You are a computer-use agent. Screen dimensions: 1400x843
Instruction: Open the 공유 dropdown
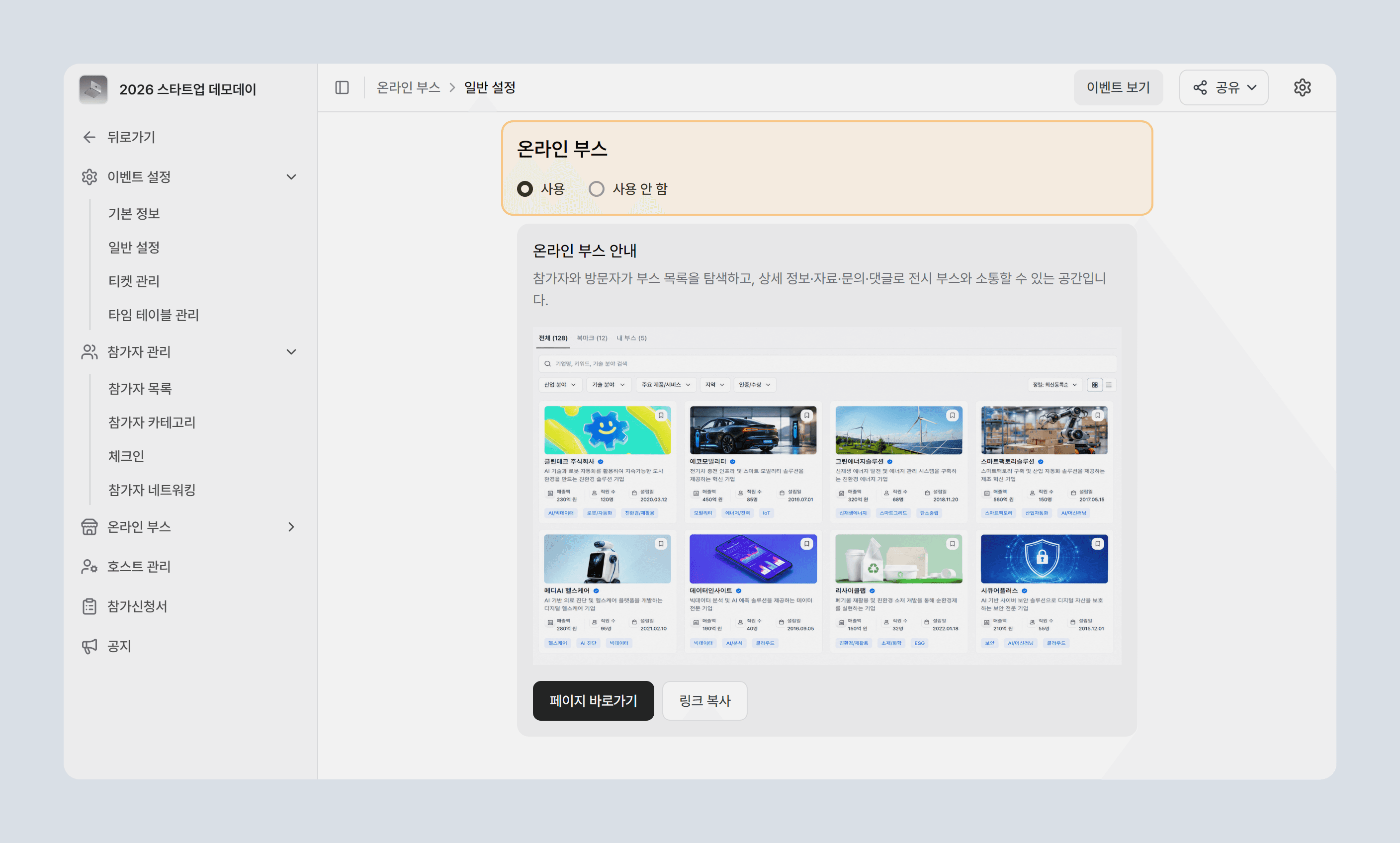pos(1224,87)
